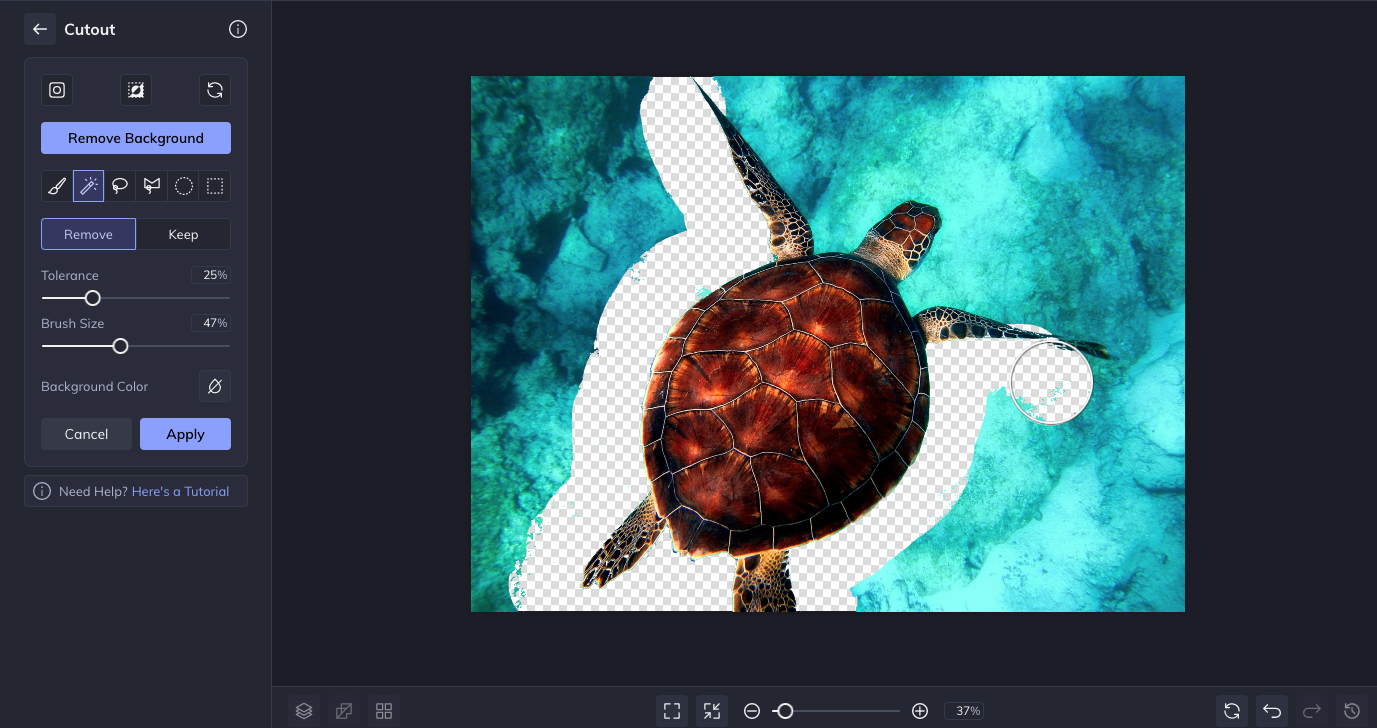Screen dimensions: 1377x728
Task: Switch mode to Remove
Action: (88, 234)
